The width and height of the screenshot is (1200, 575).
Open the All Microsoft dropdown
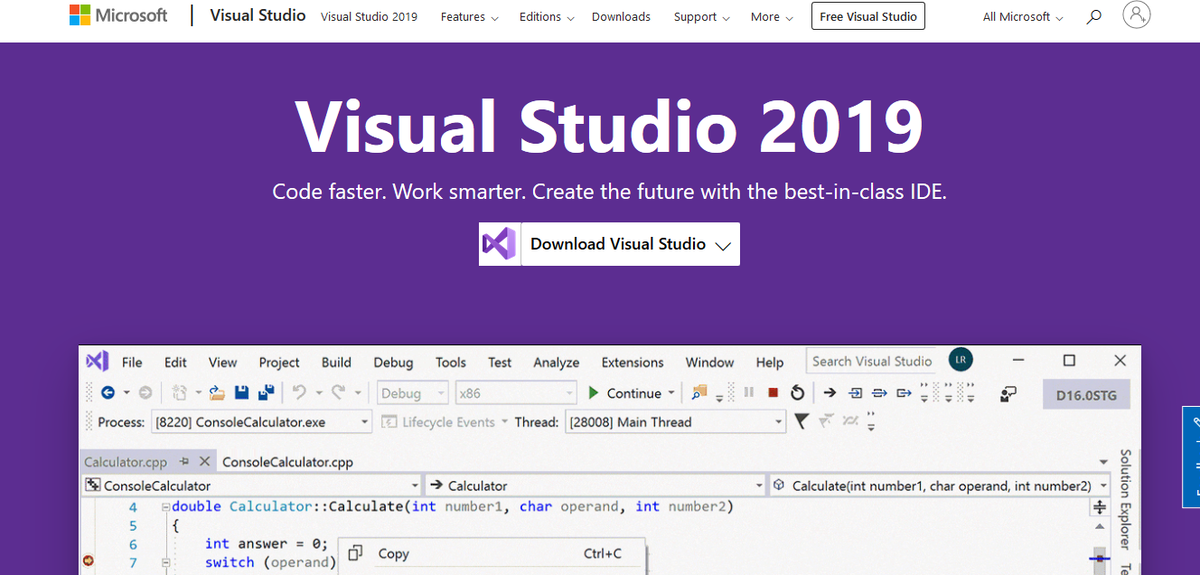click(1023, 17)
